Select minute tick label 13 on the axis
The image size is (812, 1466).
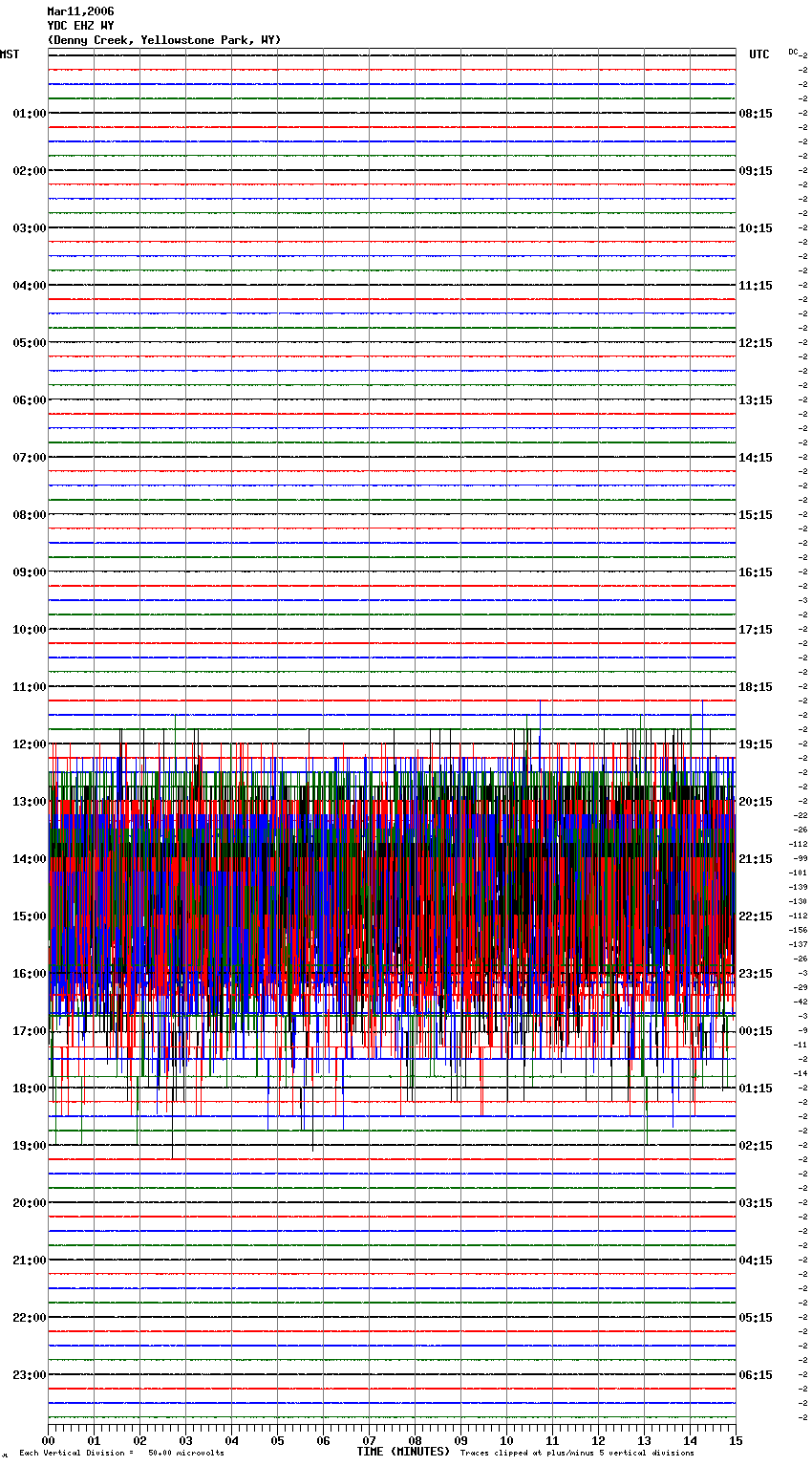(x=644, y=1440)
